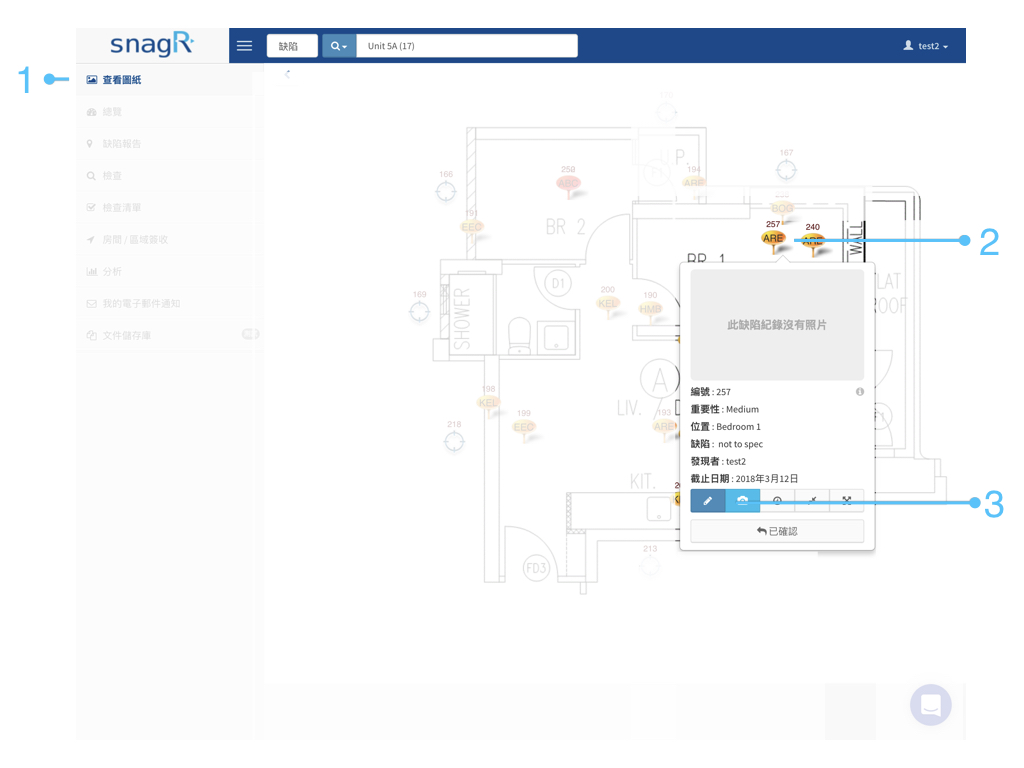Click target marker 169 on the plan
The image size is (1024, 768).
(419, 312)
